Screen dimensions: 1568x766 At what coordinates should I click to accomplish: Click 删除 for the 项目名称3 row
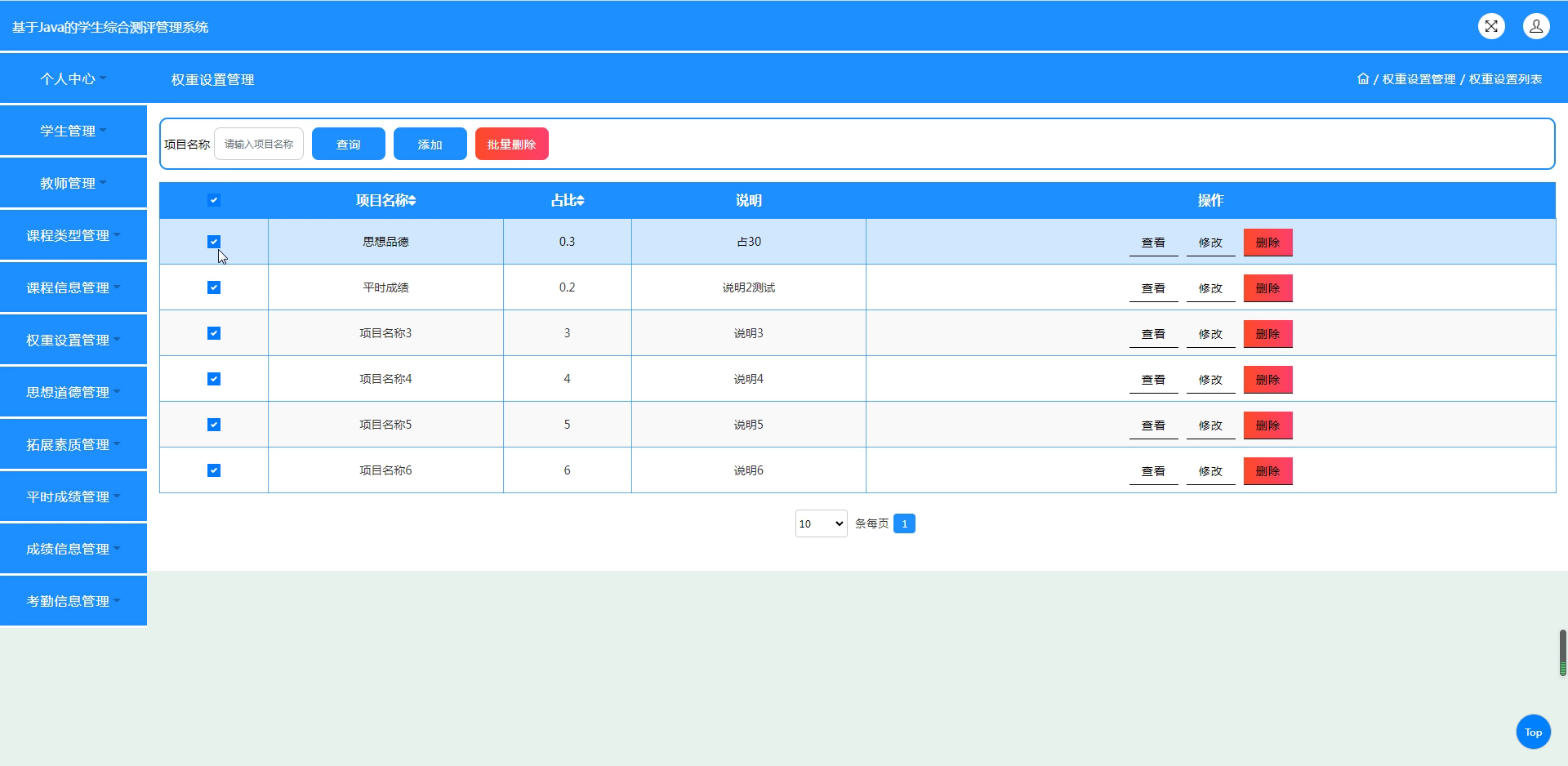click(x=1267, y=334)
